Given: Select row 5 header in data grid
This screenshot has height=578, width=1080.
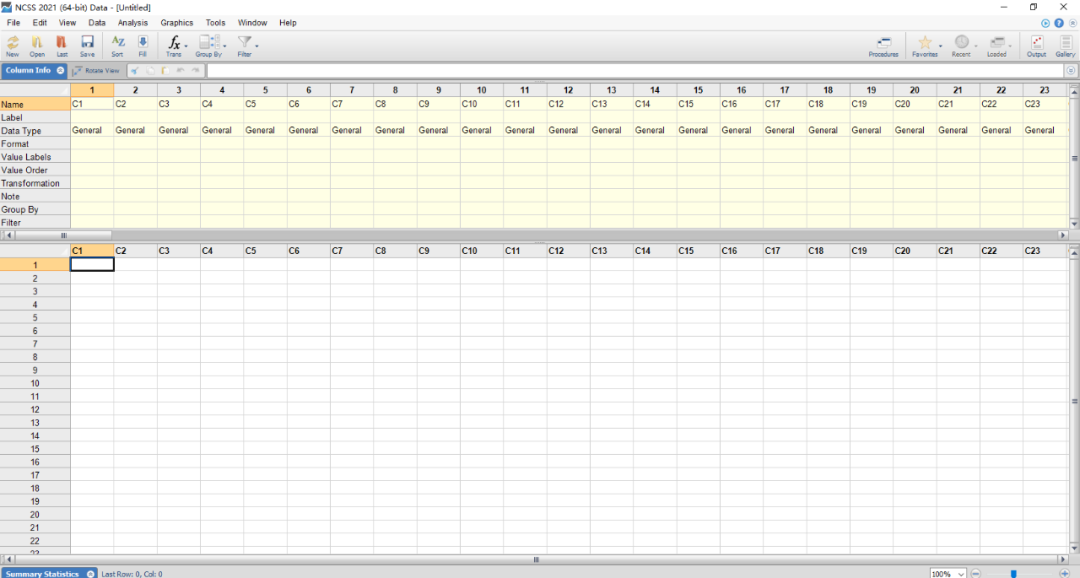Looking at the screenshot, I should pyautogui.click(x=35, y=317).
